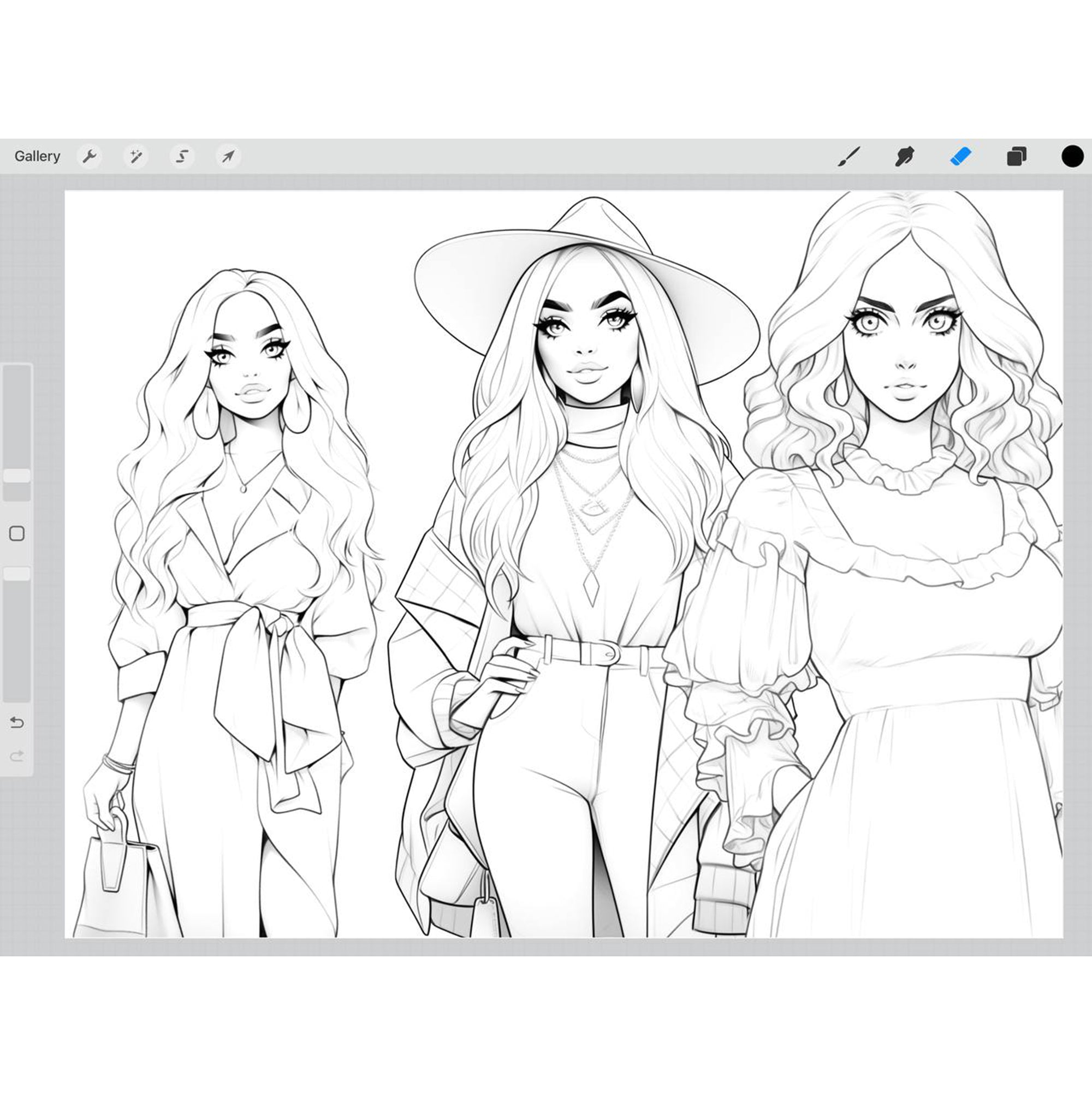
Task: Undo the last stroke
Action: (17, 723)
